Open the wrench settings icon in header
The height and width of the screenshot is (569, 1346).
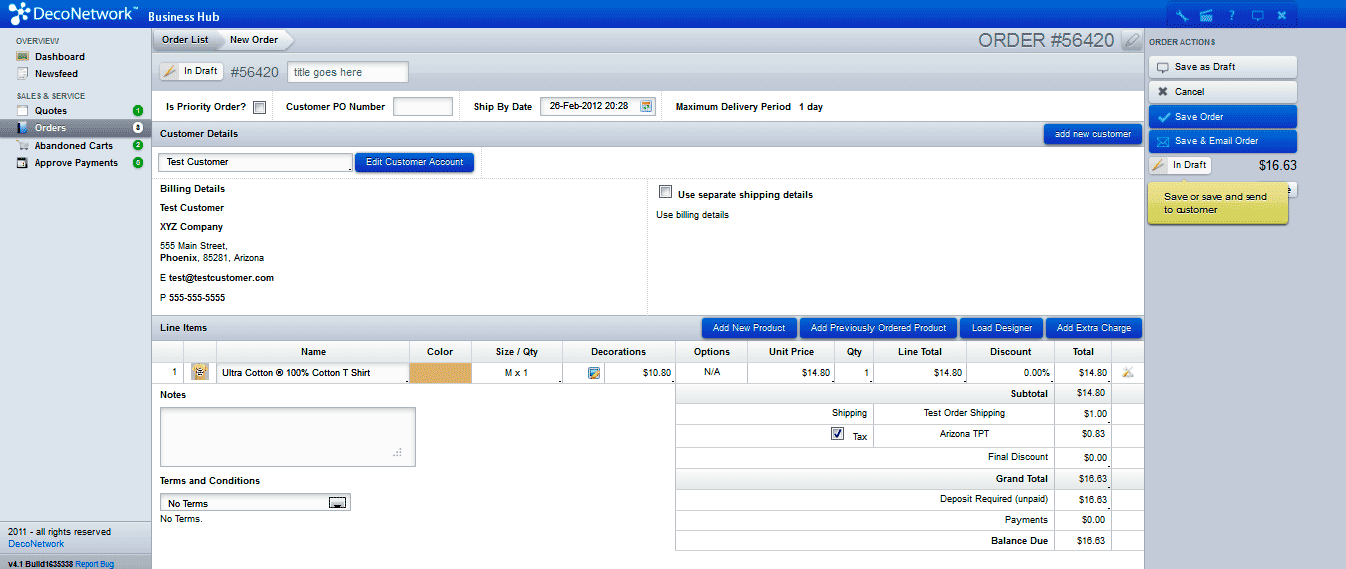1181,15
